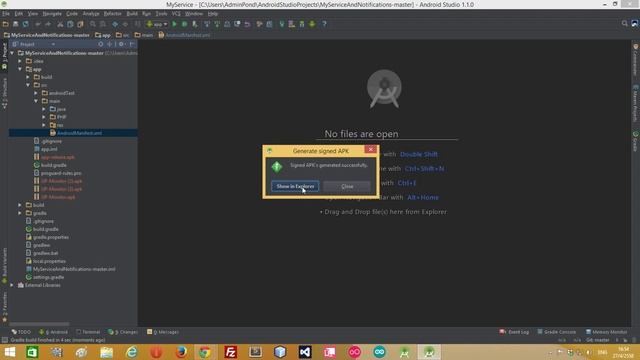The height and width of the screenshot is (360, 640).
Task: Open the Maven Projects side tab
Action: click(636, 103)
